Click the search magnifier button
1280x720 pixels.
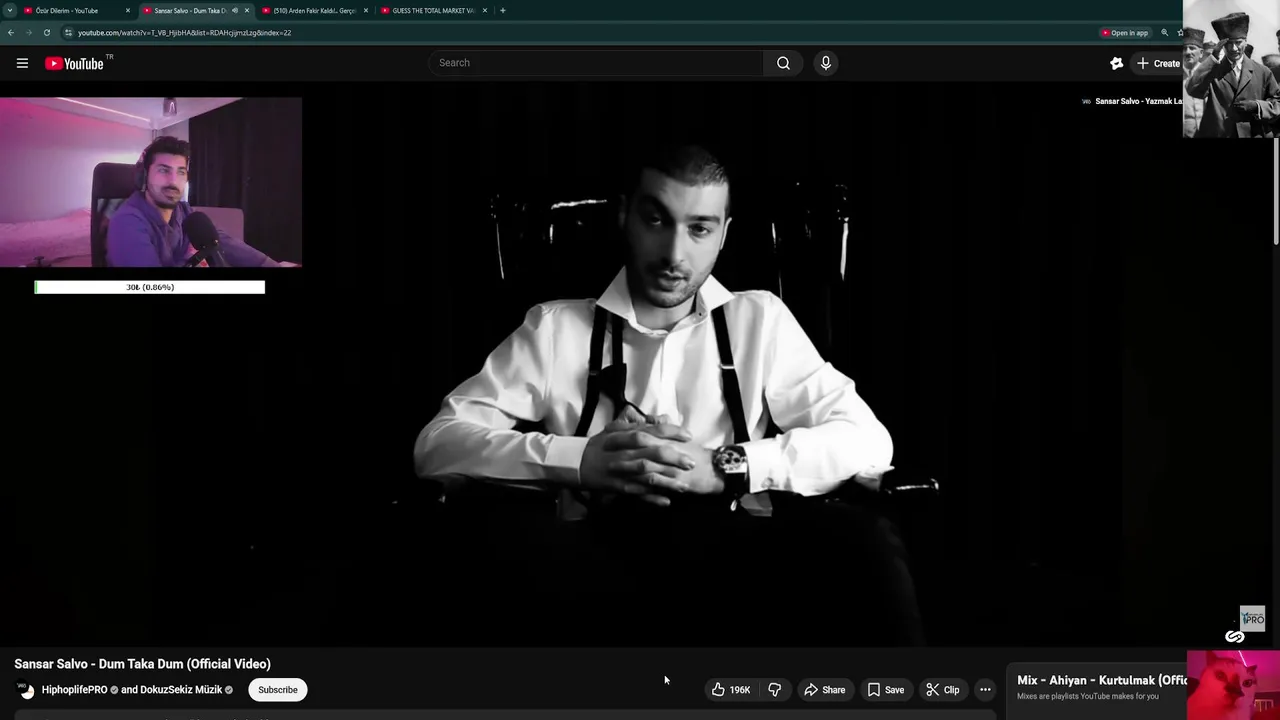pos(783,63)
